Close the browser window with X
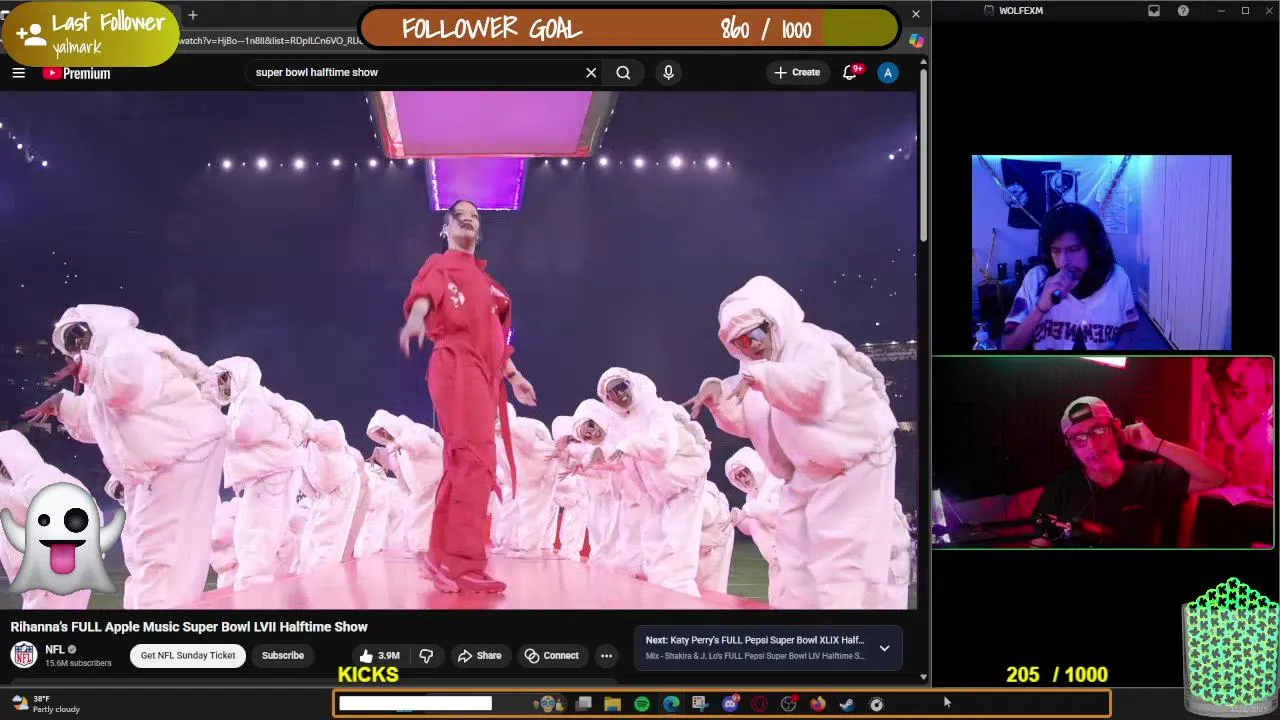 915,14
